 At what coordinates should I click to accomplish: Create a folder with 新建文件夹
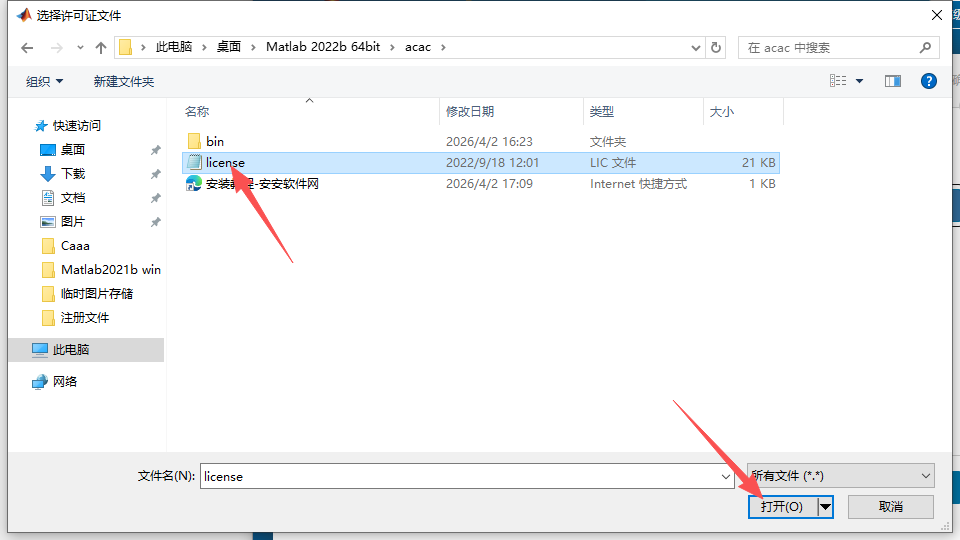124,81
